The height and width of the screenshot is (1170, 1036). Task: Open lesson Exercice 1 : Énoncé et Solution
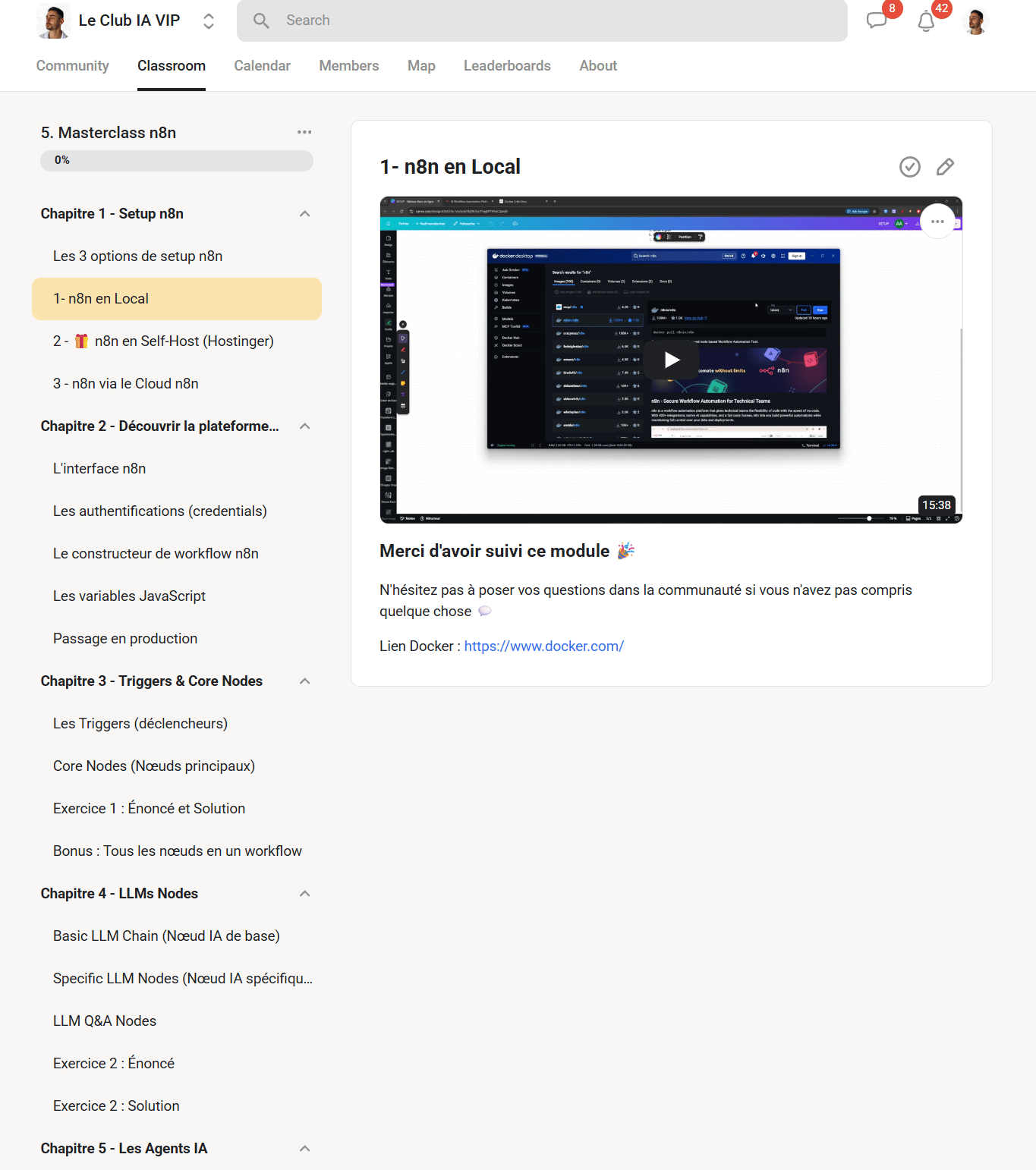(177, 809)
